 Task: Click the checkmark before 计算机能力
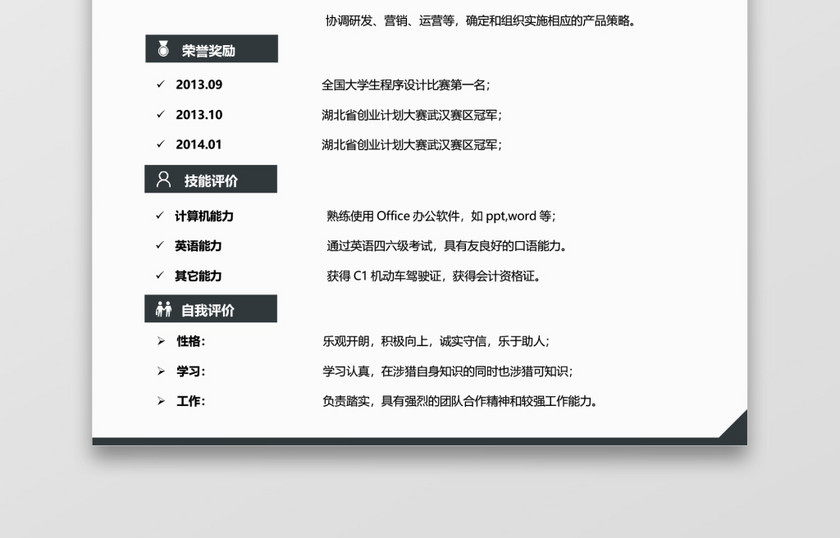160,215
